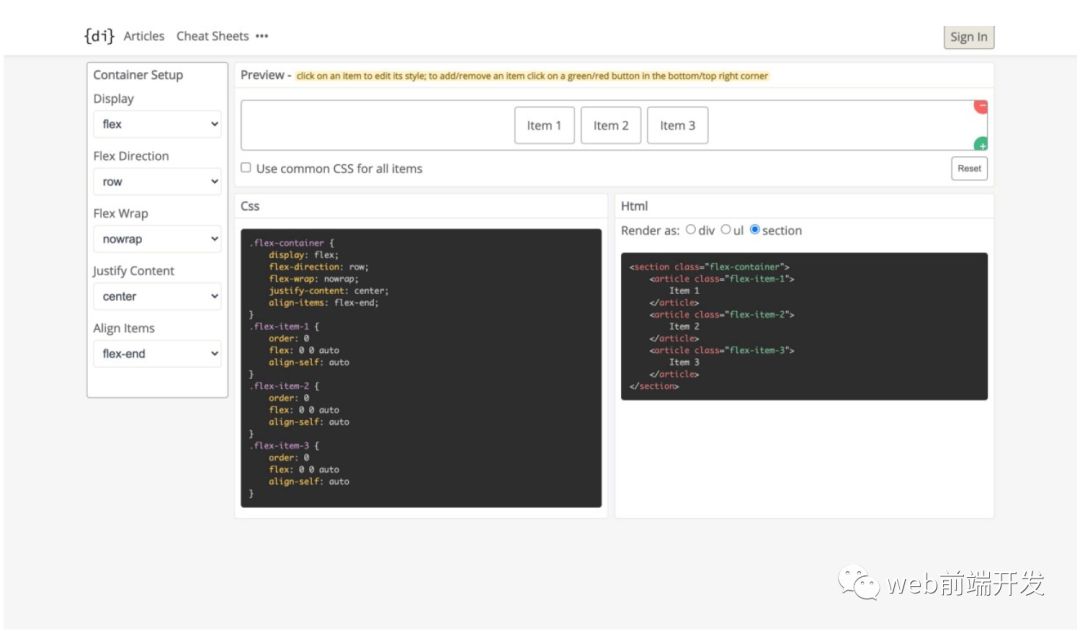Screen dimensions: 1080x631
Task: Open the Cheat Sheets menu
Action: [x=212, y=36]
